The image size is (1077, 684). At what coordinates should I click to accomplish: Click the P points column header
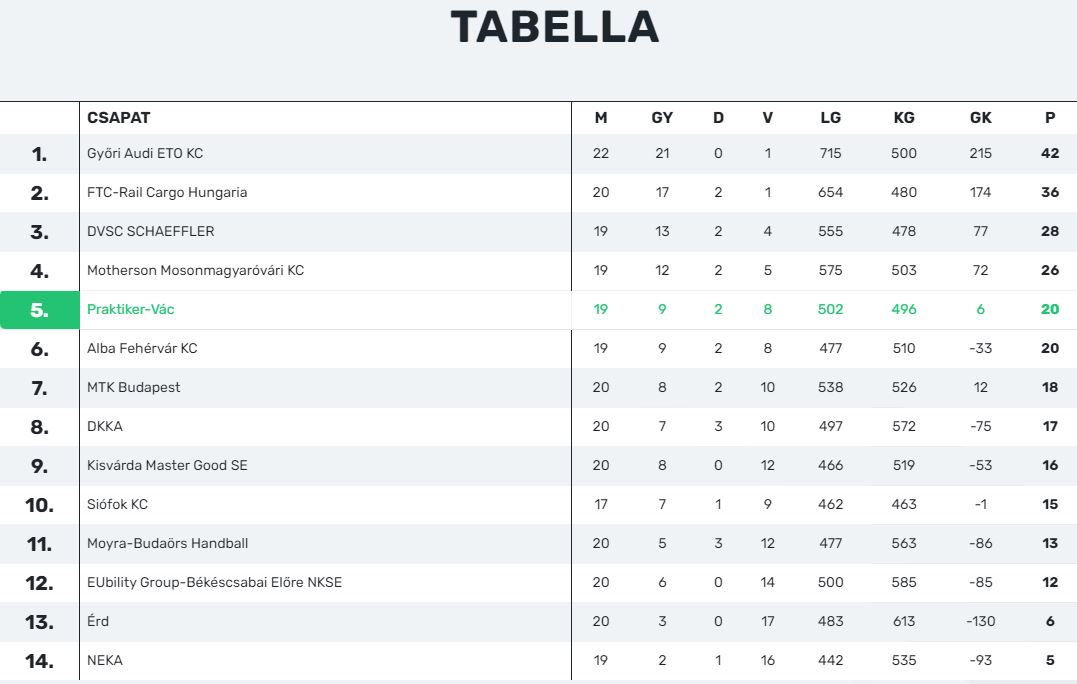(1050, 117)
